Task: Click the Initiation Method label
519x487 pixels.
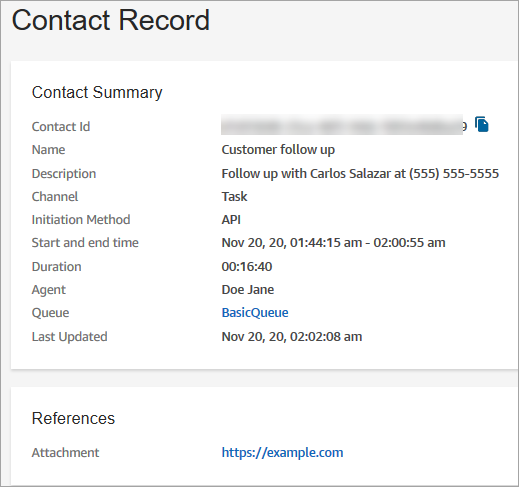Action: pos(81,220)
